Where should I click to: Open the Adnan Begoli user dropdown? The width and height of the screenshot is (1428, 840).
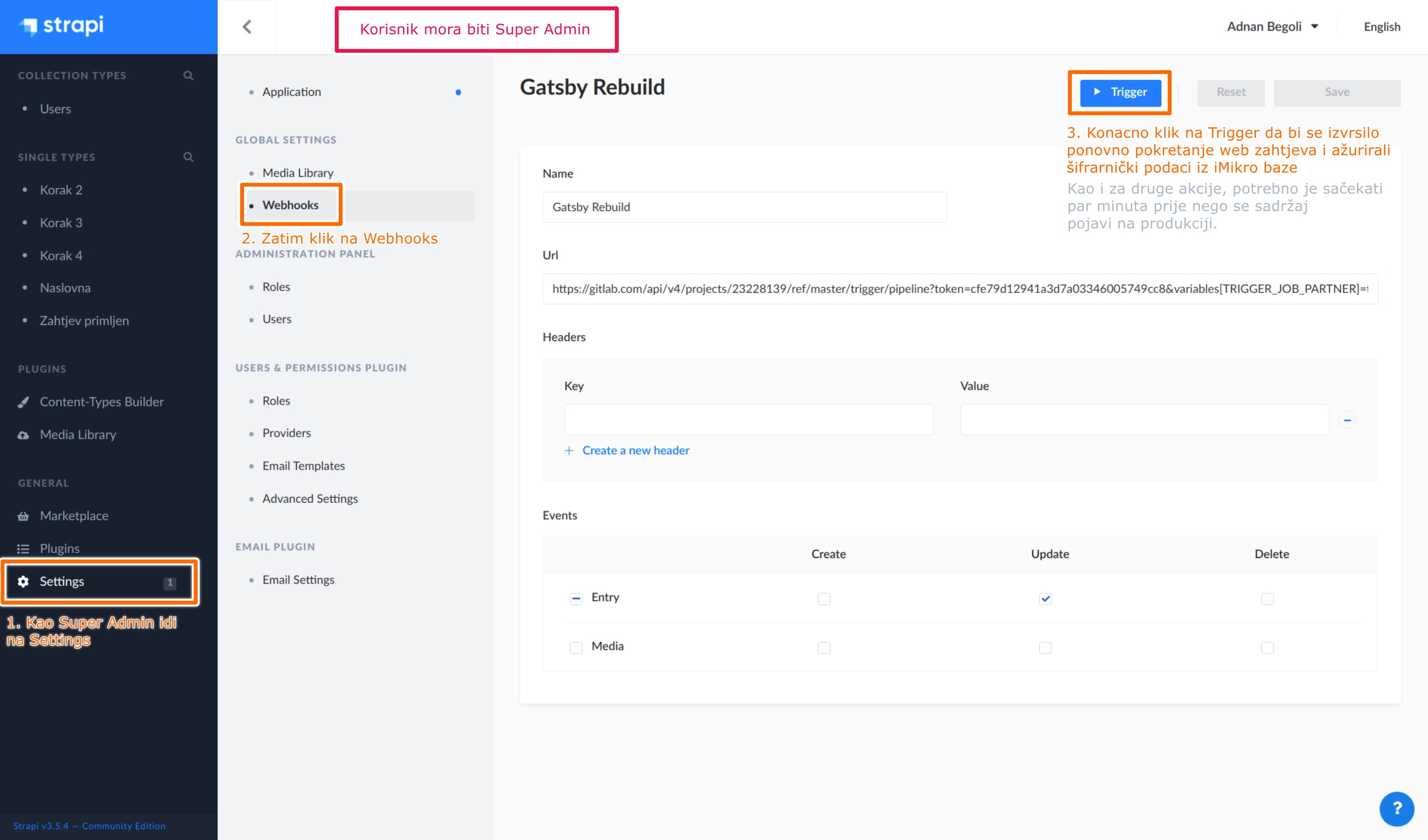point(1272,27)
